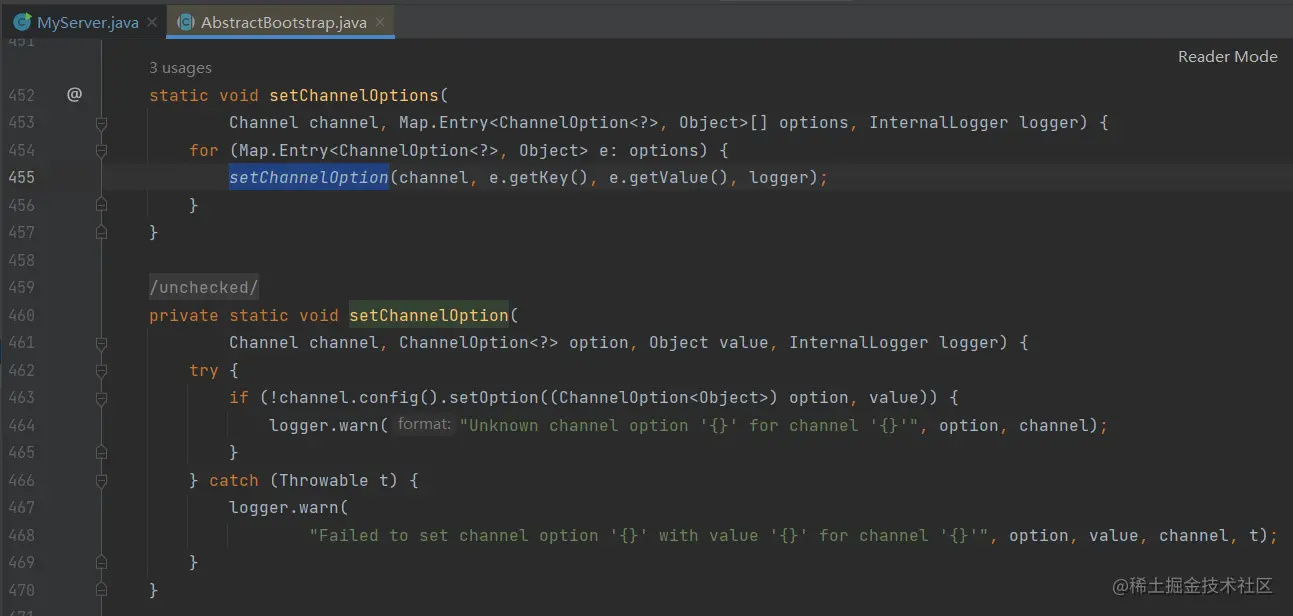This screenshot has width=1293, height=616.
Task: Click 'ChannelOption<Object>' cast on line 463
Action: 664,398
